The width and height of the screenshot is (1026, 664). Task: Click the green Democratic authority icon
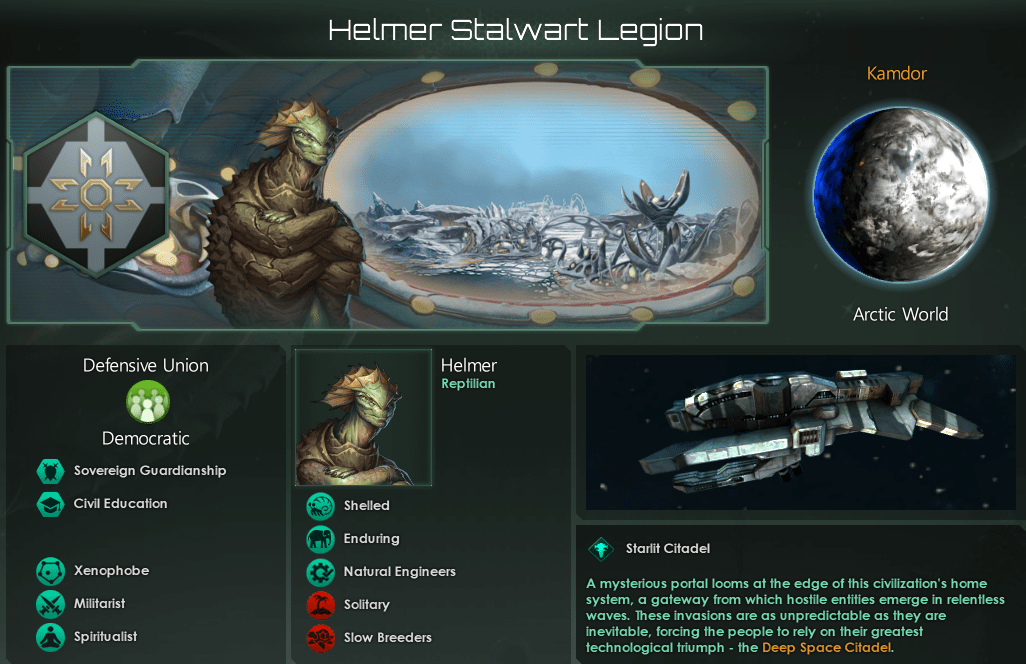pyautogui.click(x=148, y=402)
